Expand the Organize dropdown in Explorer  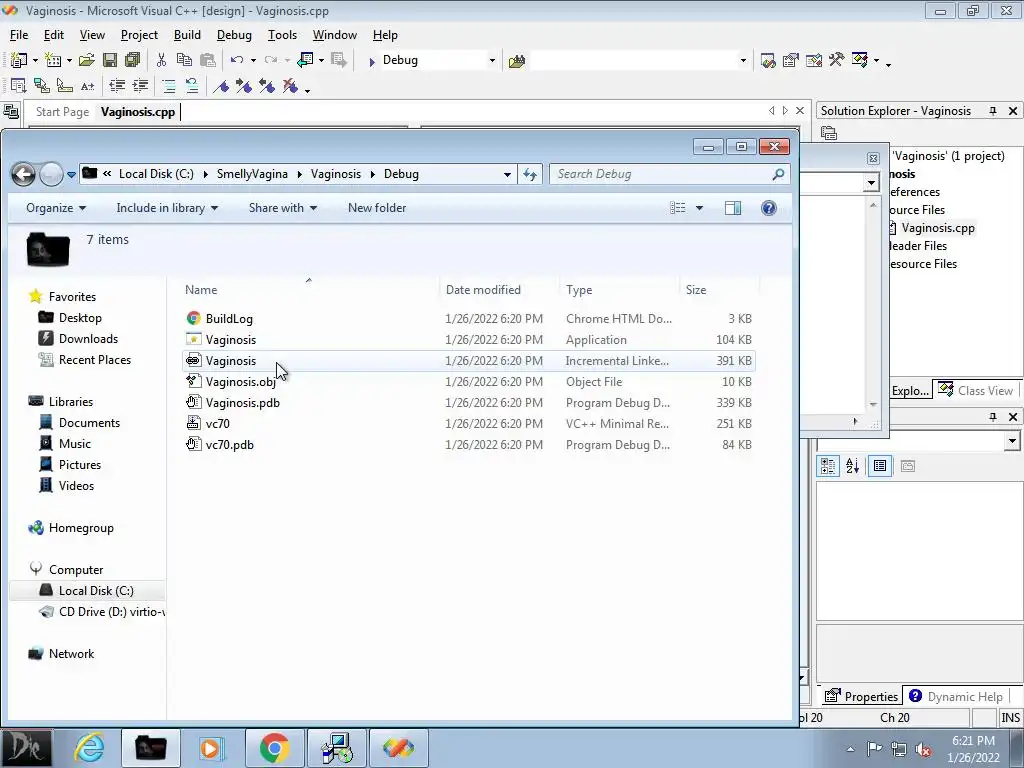(56, 208)
